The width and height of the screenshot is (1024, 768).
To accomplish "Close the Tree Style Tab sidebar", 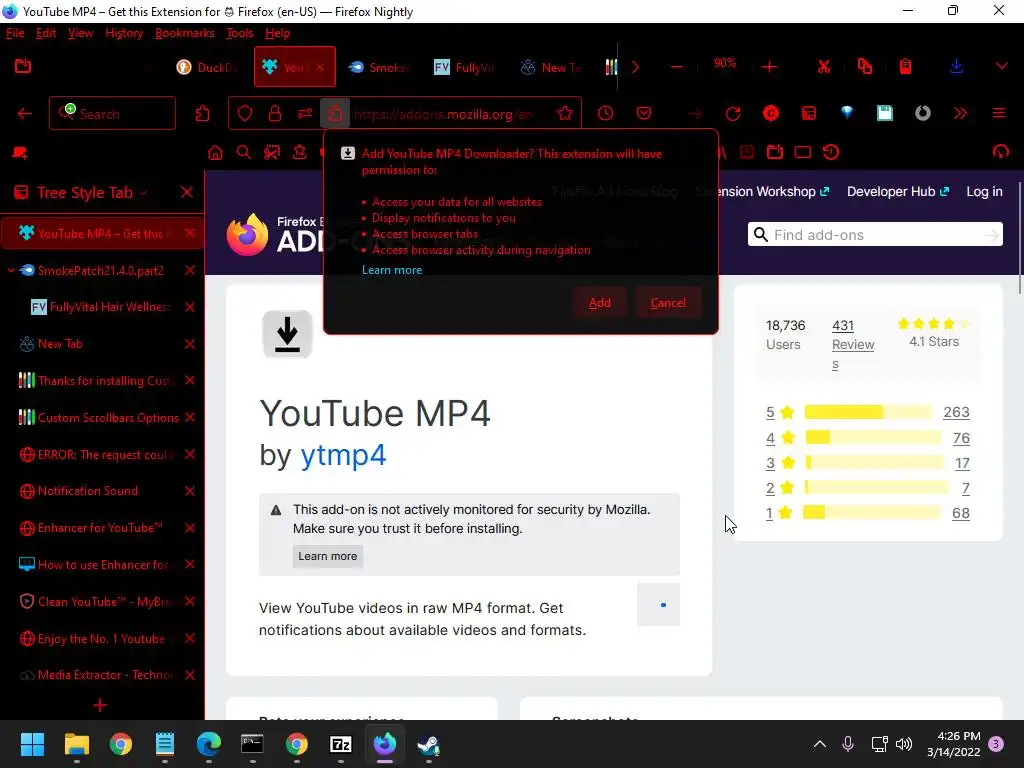I will [187, 193].
